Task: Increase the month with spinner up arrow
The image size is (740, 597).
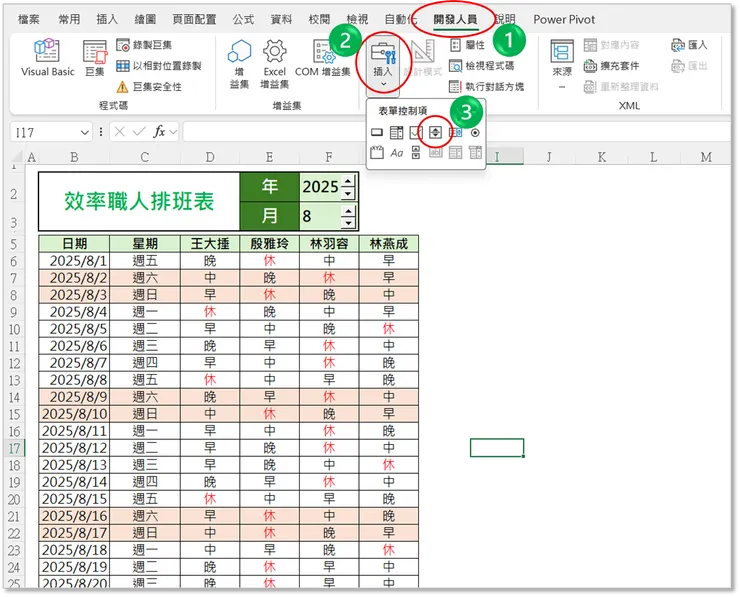Action: (348, 210)
